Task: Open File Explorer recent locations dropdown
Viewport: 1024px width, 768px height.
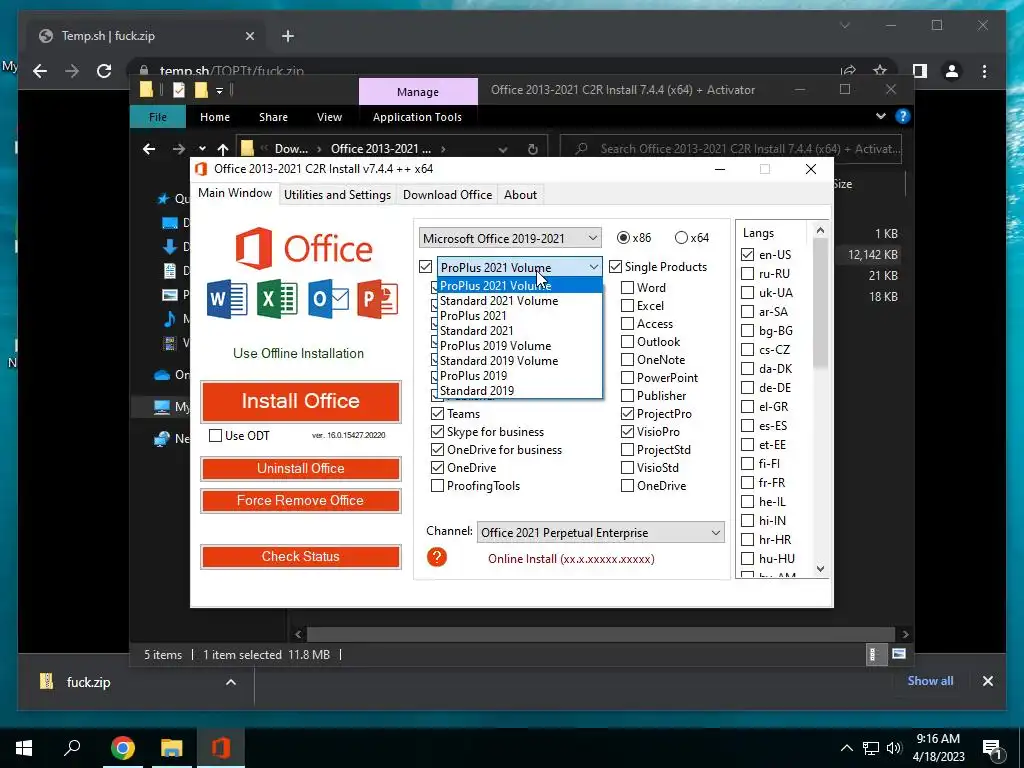Action: [202, 149]
